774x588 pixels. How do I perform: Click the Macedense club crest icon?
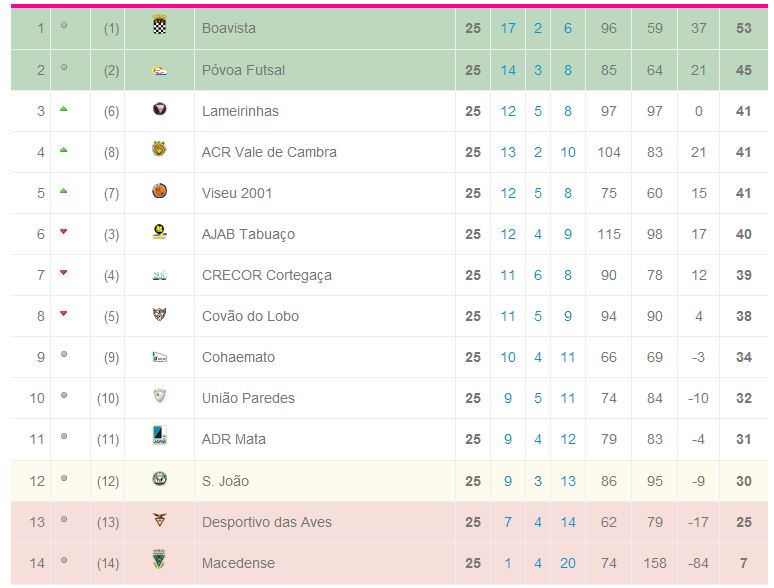[160, 562]
